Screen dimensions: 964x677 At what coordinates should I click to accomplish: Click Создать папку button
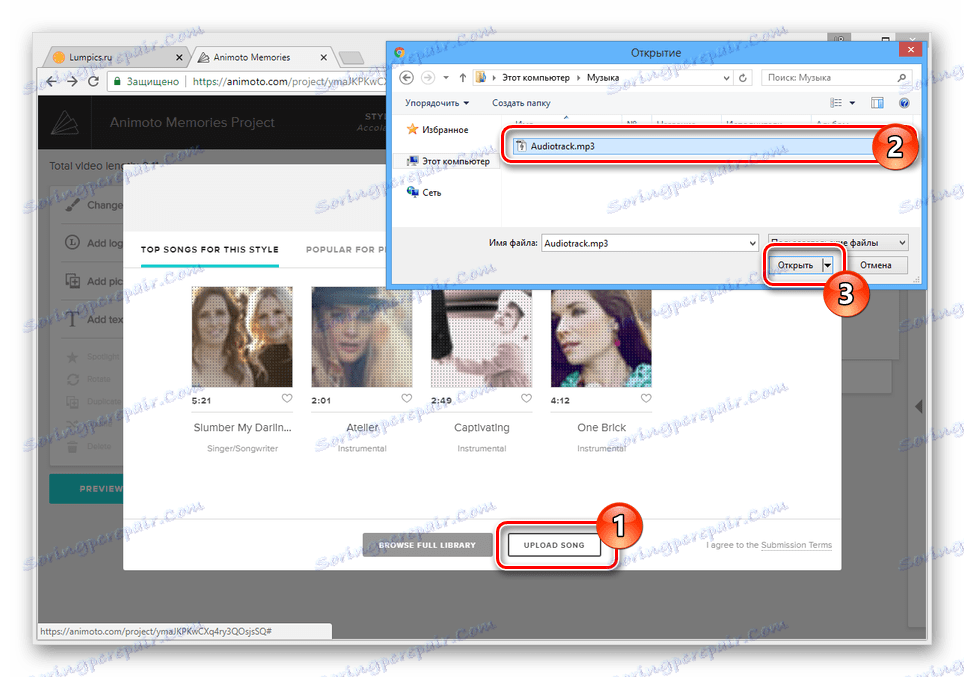pos(521,103)
